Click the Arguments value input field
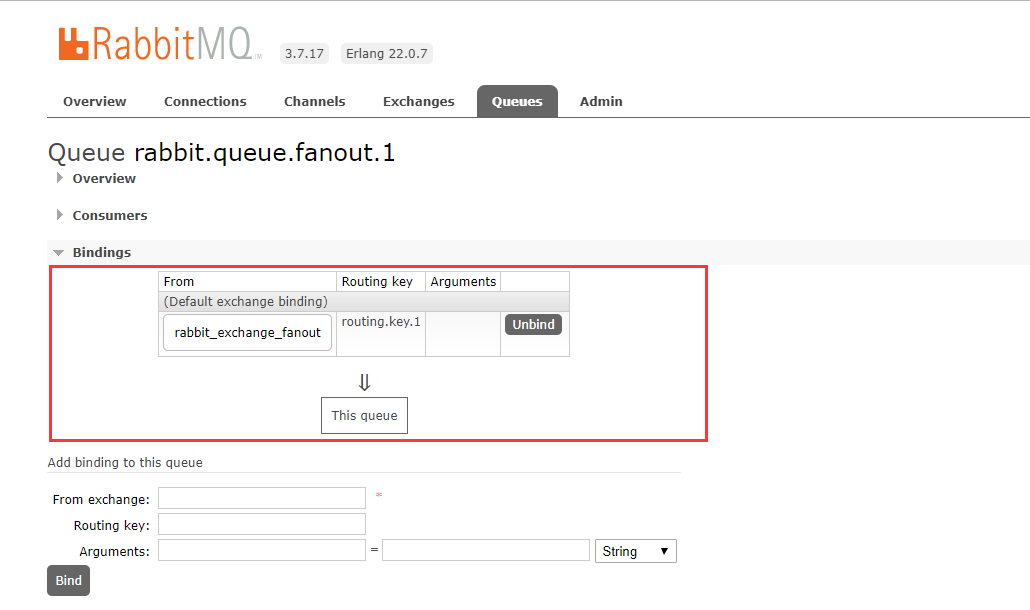1030x610 pixels. coord(485,550)
